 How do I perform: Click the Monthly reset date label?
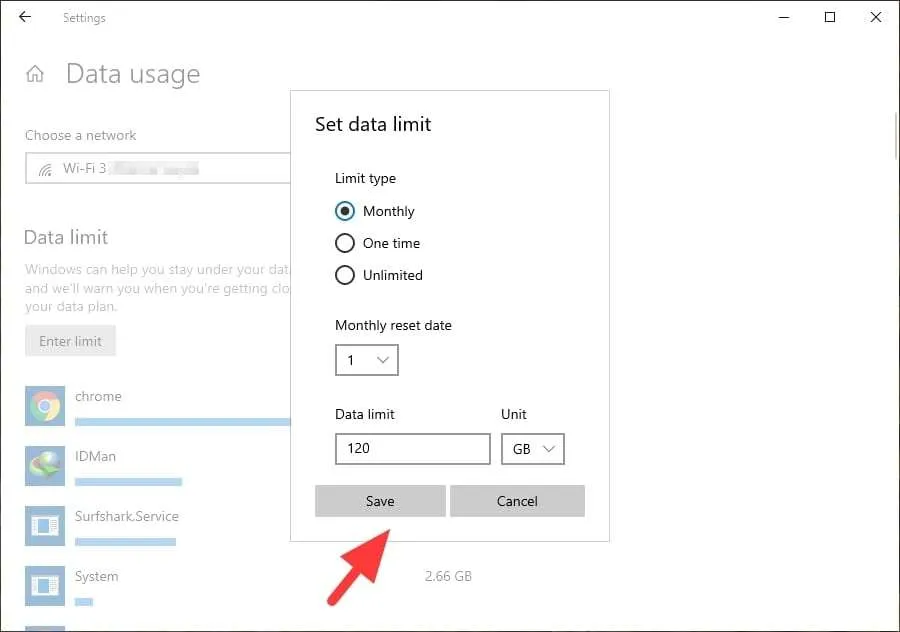tap(393, 325)
